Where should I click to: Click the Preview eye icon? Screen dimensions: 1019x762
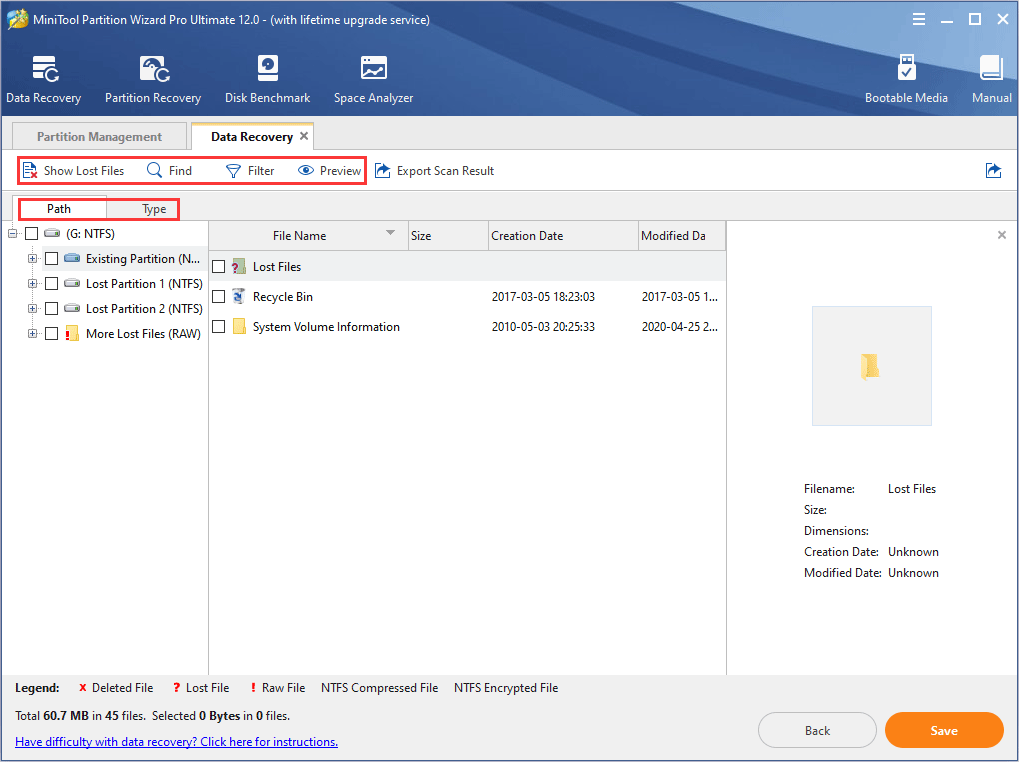coord(305,170)
